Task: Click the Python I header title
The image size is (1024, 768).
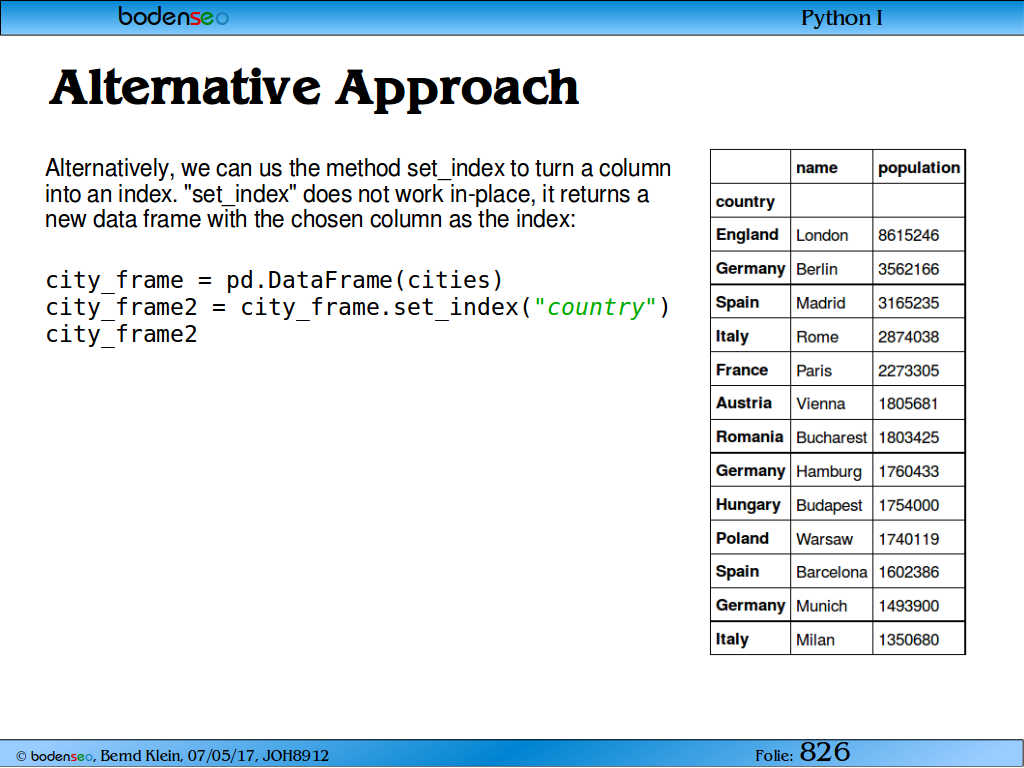Action: pyautogui.click(x=842, y=18)
